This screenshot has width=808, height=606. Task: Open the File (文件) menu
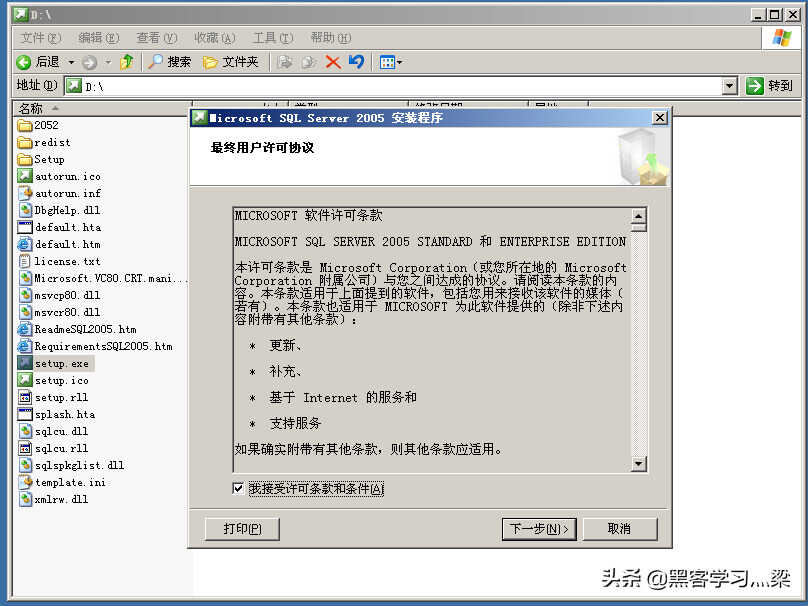(x=41, y=38)
